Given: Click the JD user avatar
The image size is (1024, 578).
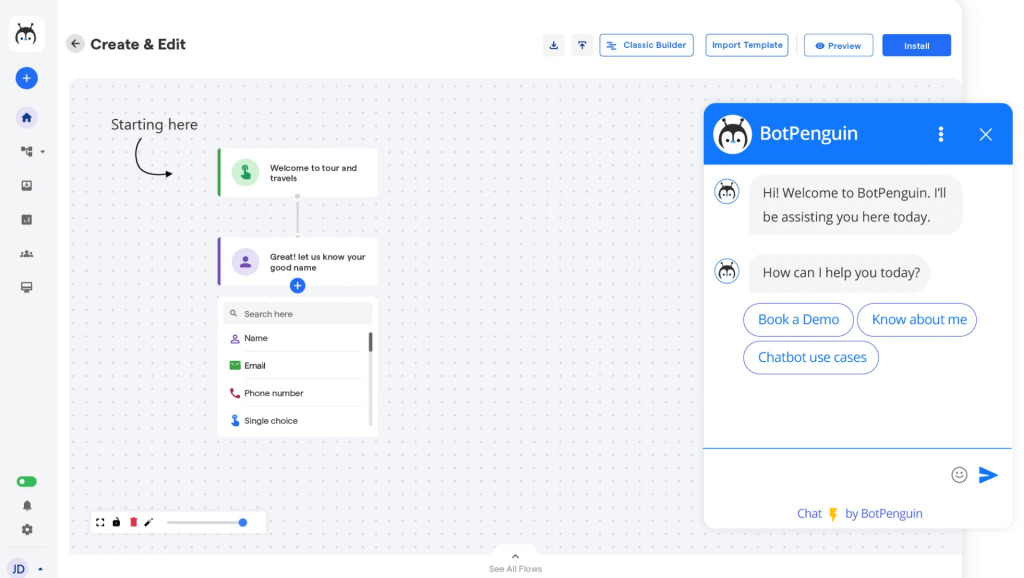Looking at the screenshot, I should 18,569.
